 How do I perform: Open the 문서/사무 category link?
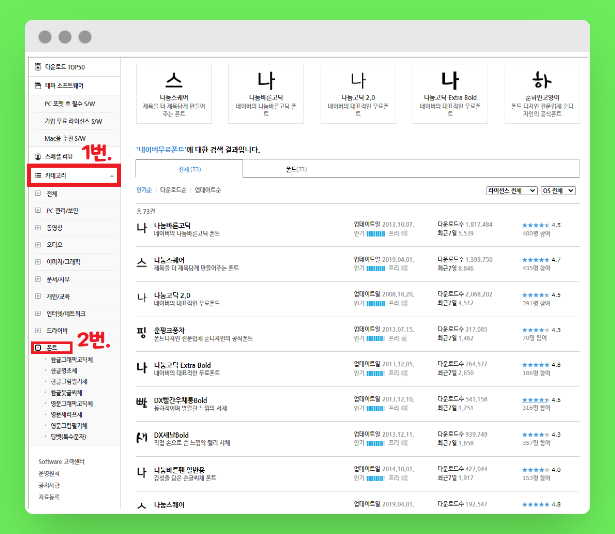click(x=58, y=279)
